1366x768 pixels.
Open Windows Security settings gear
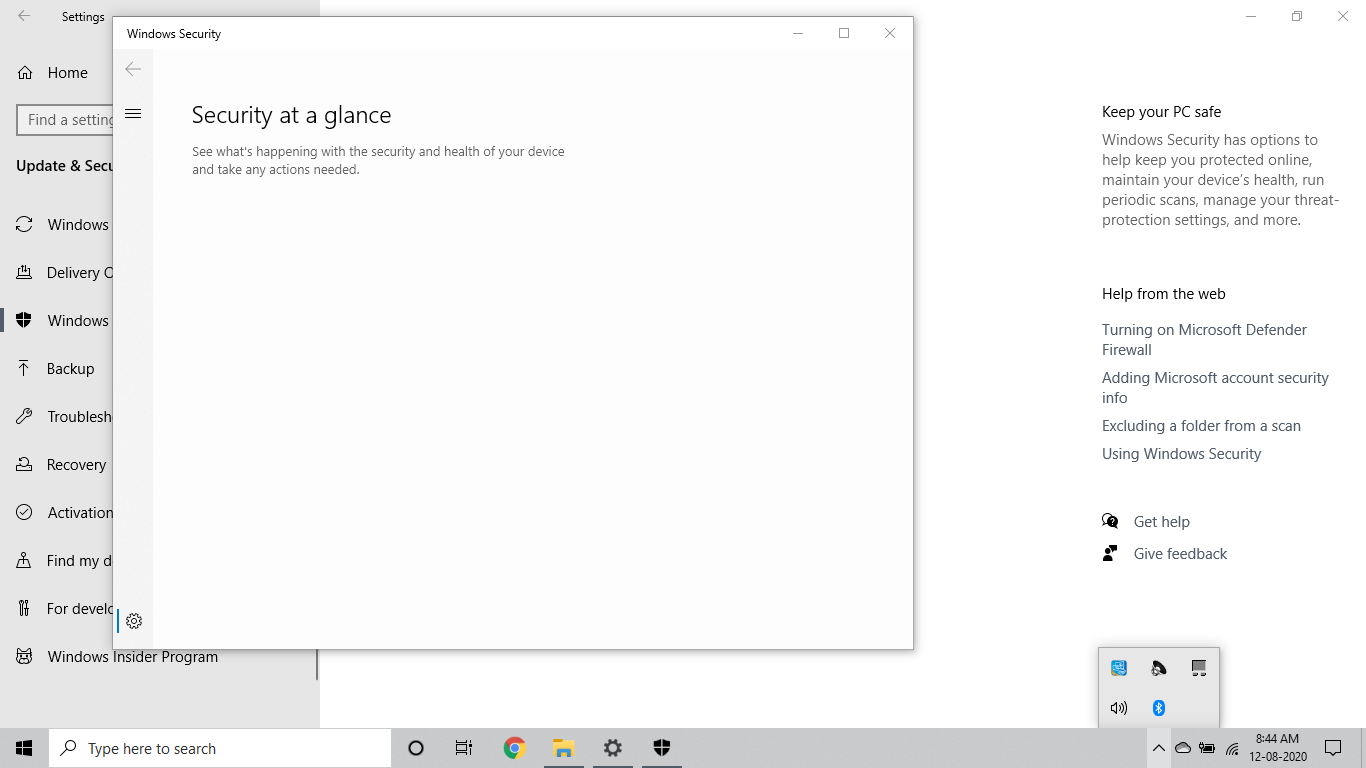click(x=134, y=621)
